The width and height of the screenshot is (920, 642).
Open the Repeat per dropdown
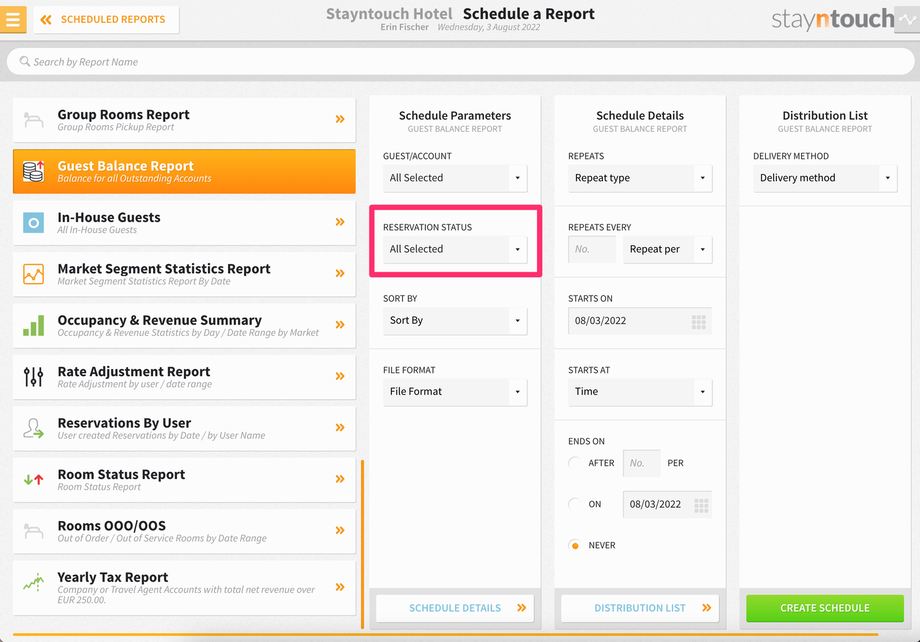pyautogui.click(x=667, y=249)
